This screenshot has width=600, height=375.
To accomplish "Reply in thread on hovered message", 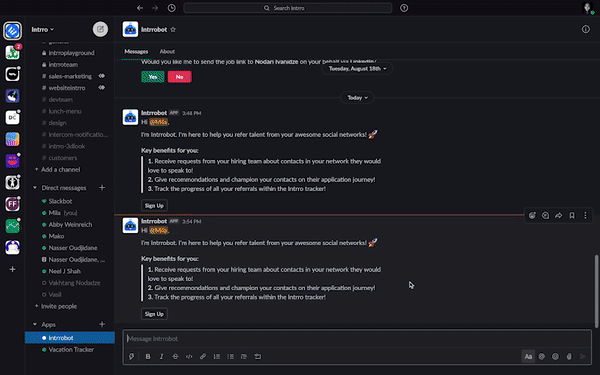I will [545, 215].
